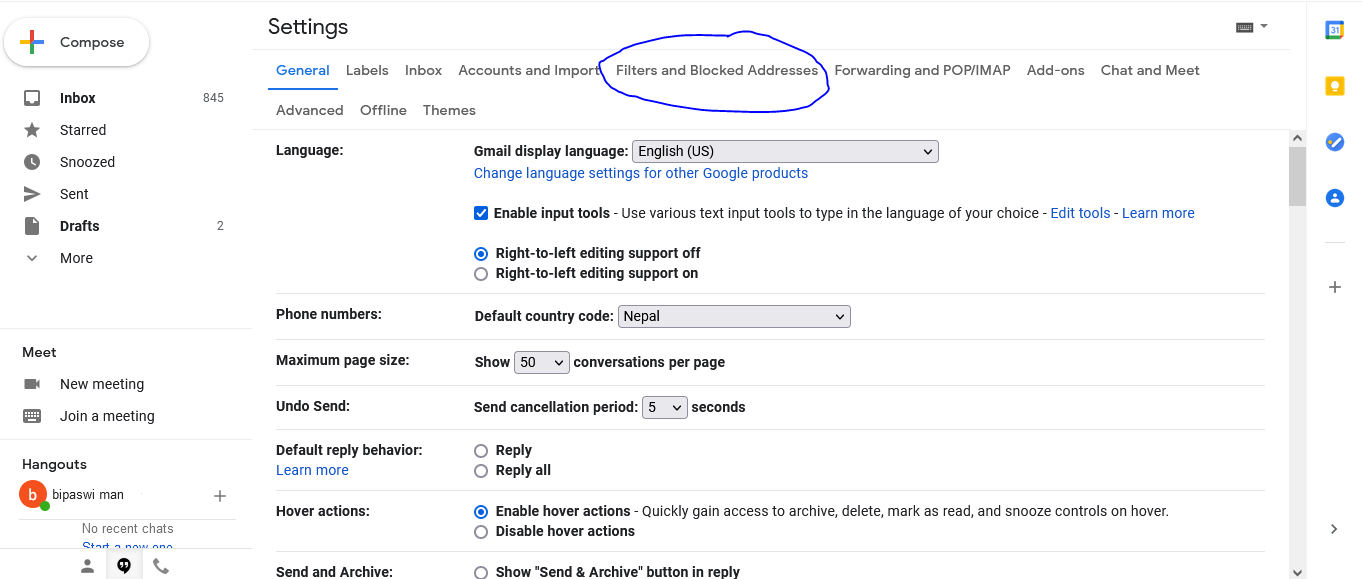Viewport: 1362px width, 579px height.
Task: Click Learn more link for input tools
Action: [1158, 213]
